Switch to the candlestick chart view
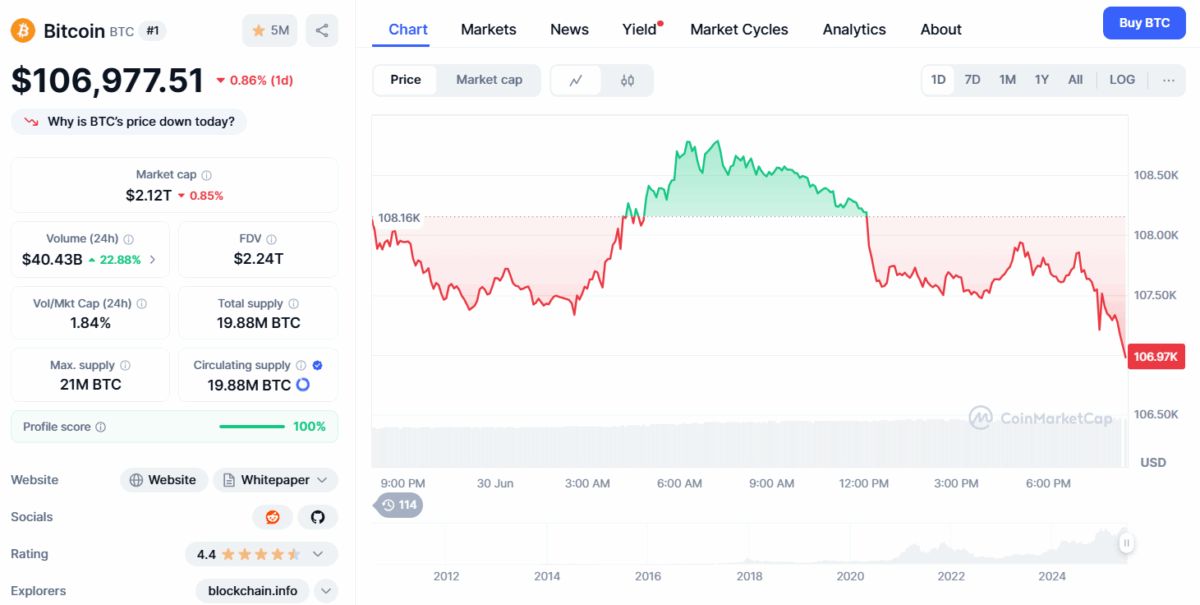The height and width of the screenshot is (605, 1200). [627, 80]
